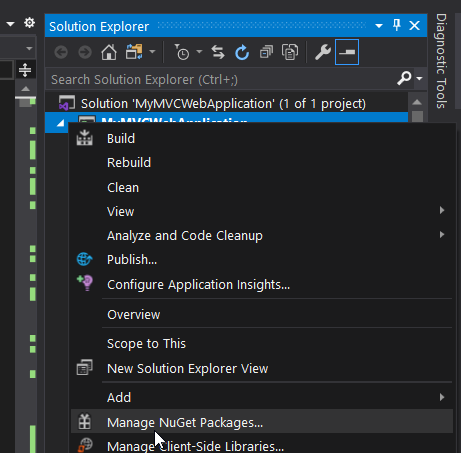Select Overview menu item
Viewport: 461px width, 453px height.
coord(262,314)
